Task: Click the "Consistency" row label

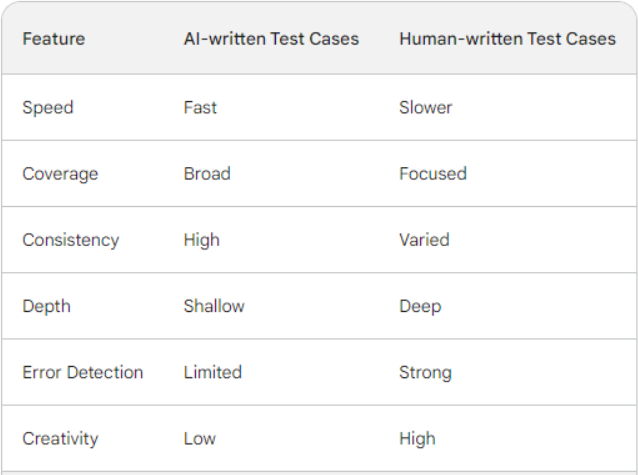Action: [x=70, y=240]
